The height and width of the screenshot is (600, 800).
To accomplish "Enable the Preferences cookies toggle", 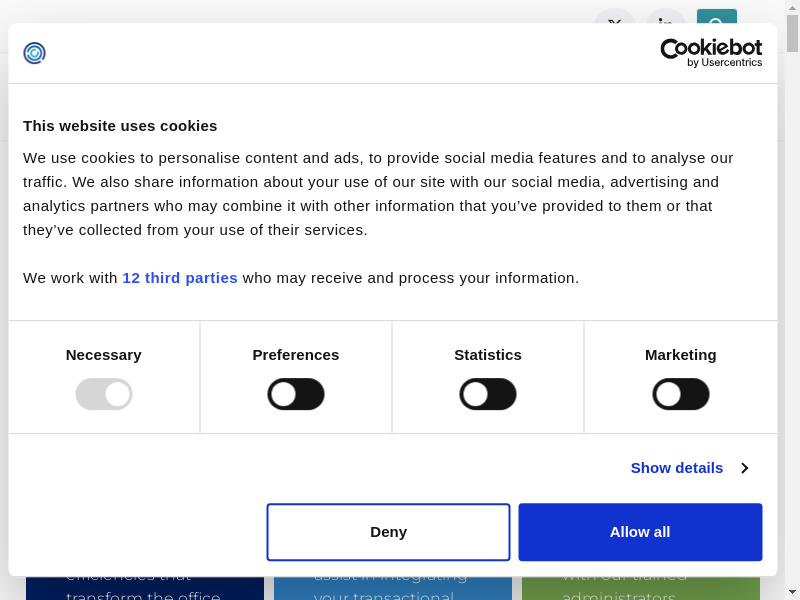I will 296,394.
